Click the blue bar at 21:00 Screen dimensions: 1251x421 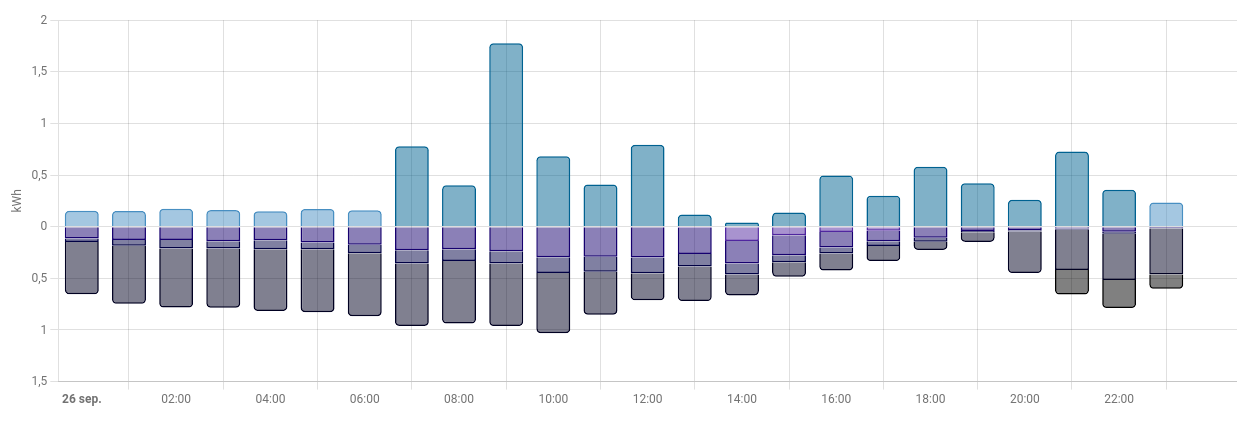pyautogui.click(x=1071, y=189)
